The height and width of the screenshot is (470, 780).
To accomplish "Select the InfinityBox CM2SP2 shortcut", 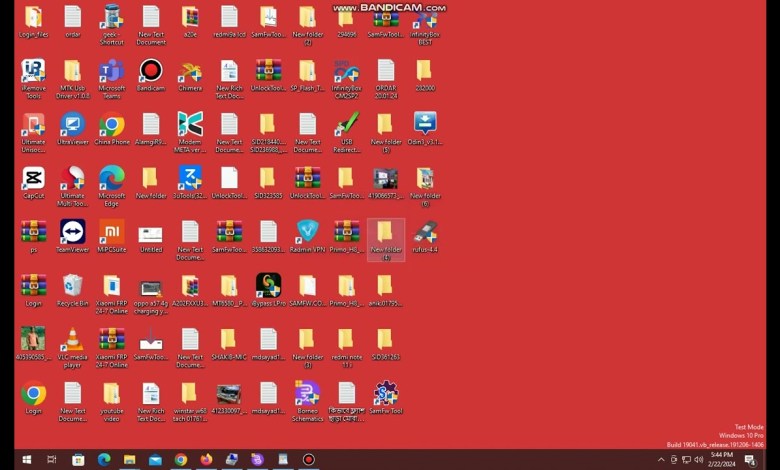I will tap(347, 79).
